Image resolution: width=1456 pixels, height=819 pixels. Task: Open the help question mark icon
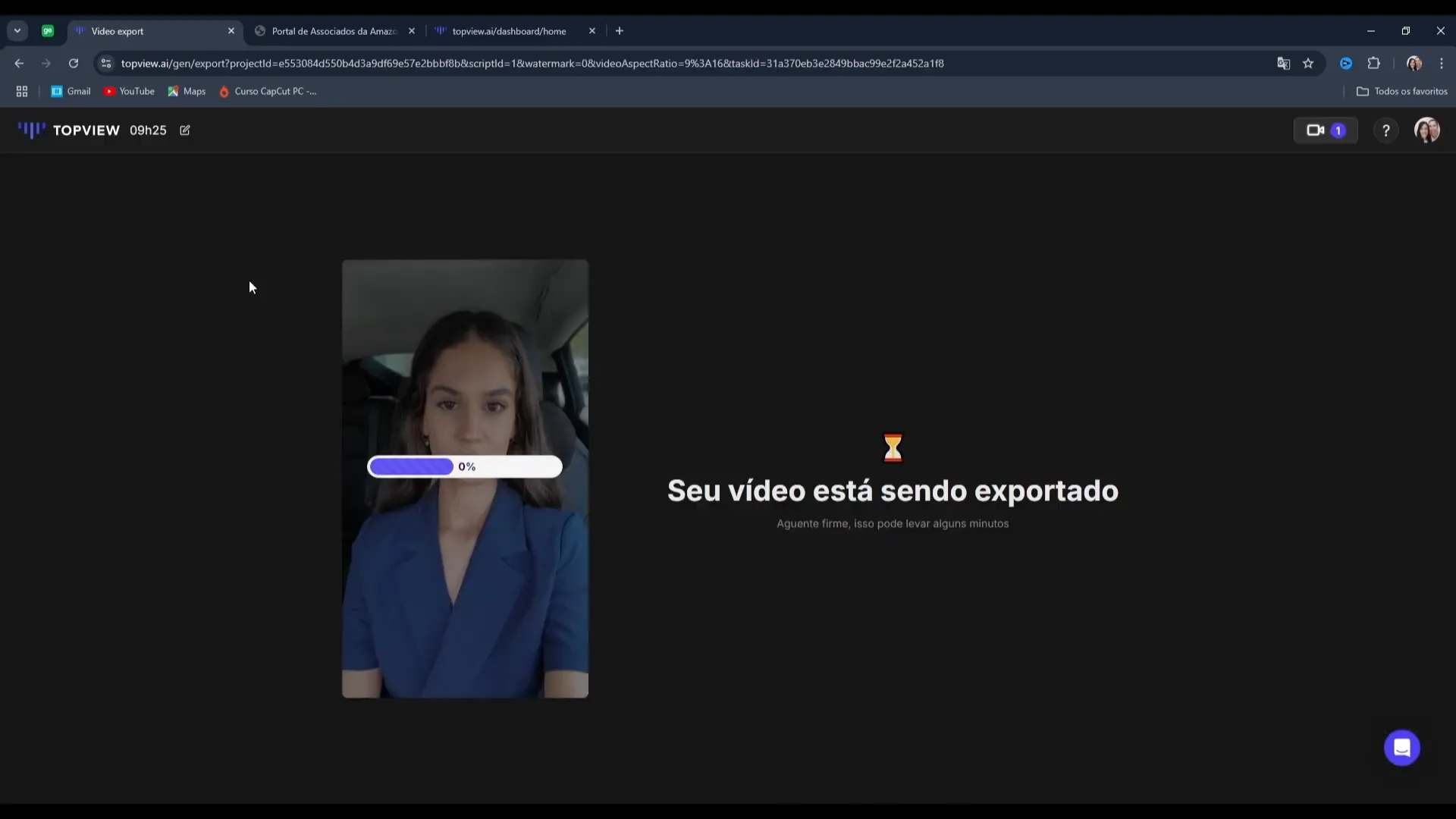[1385, 130]
